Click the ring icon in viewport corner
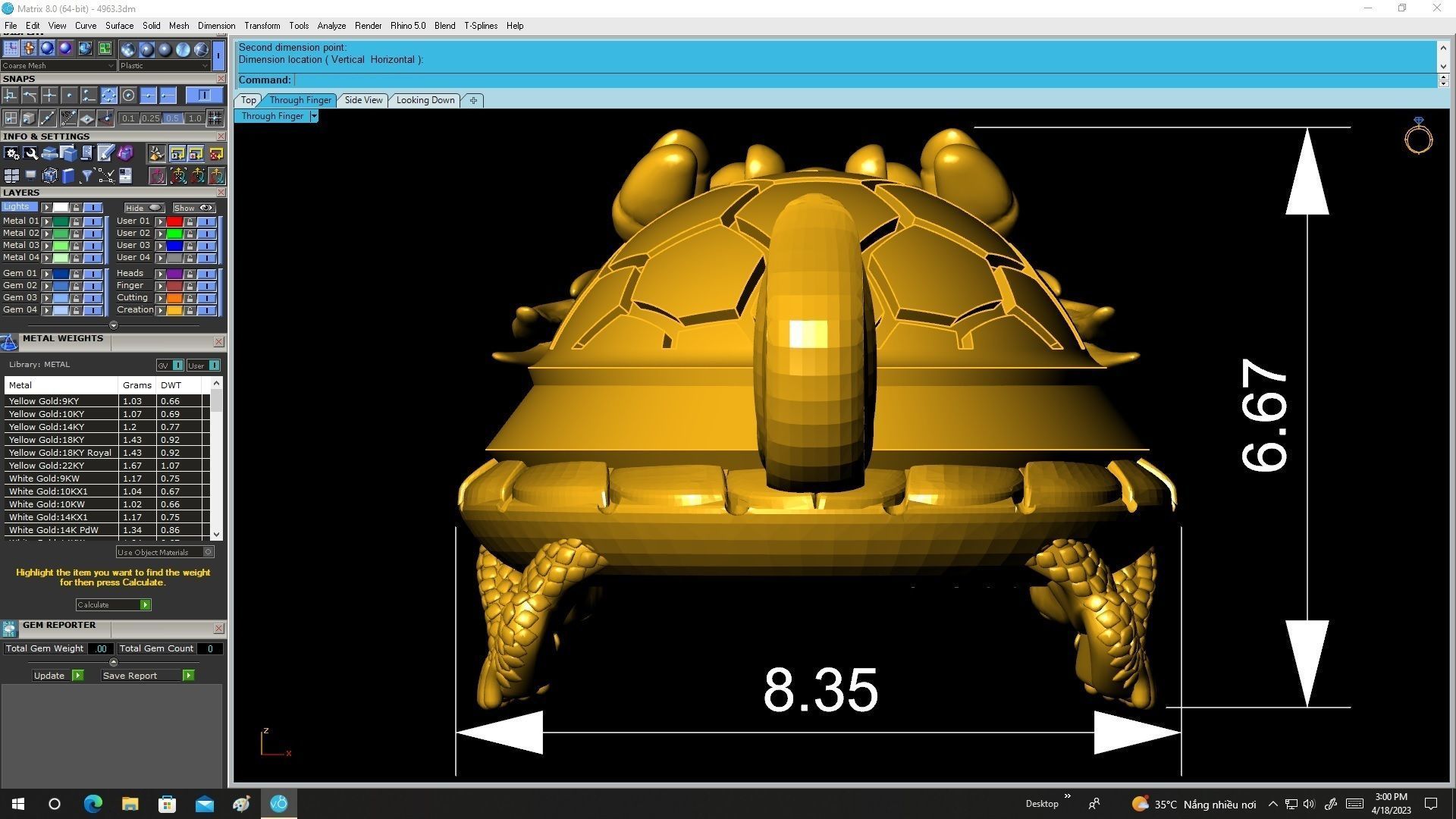Screen dimensions: 1456x819 point(1418,136)
